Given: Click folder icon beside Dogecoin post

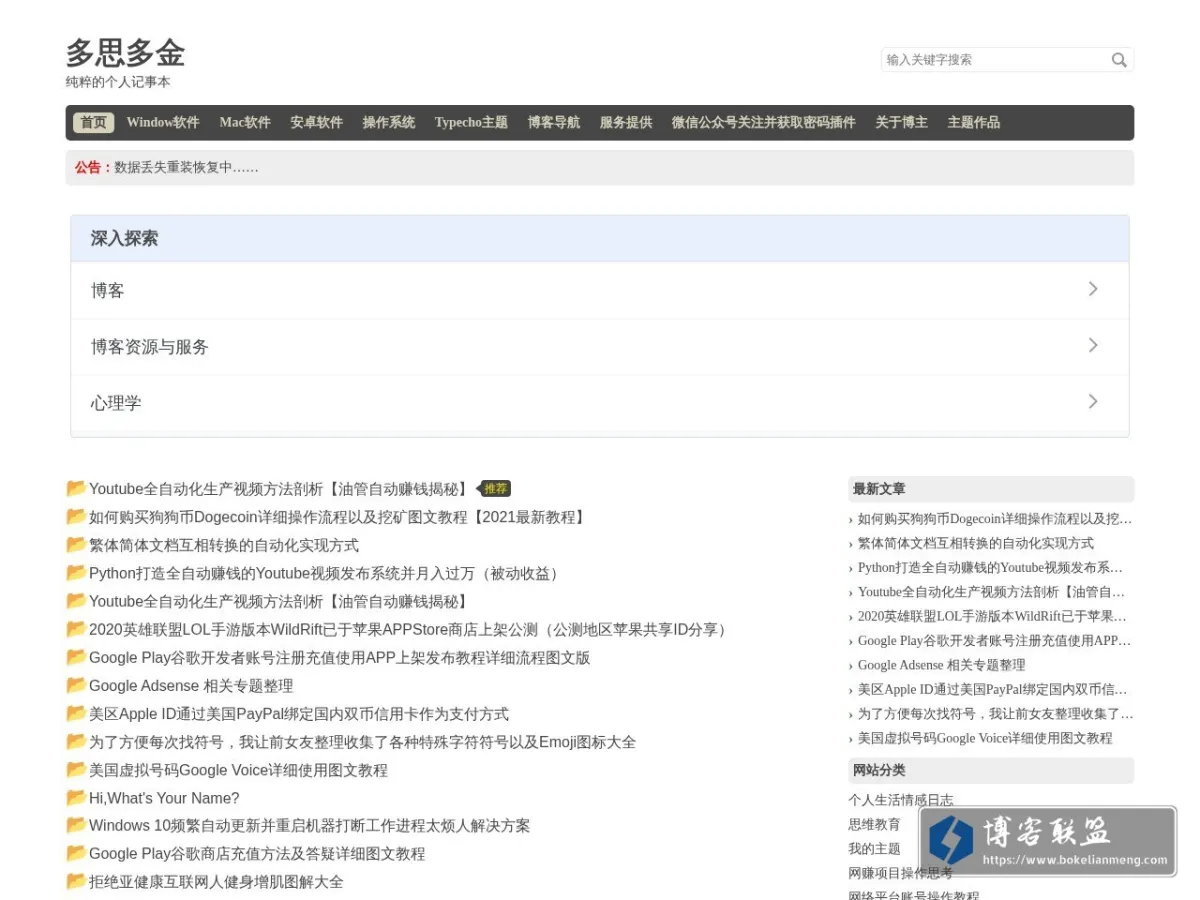Looking at the screenshot, I should click(x=76, y=516).
